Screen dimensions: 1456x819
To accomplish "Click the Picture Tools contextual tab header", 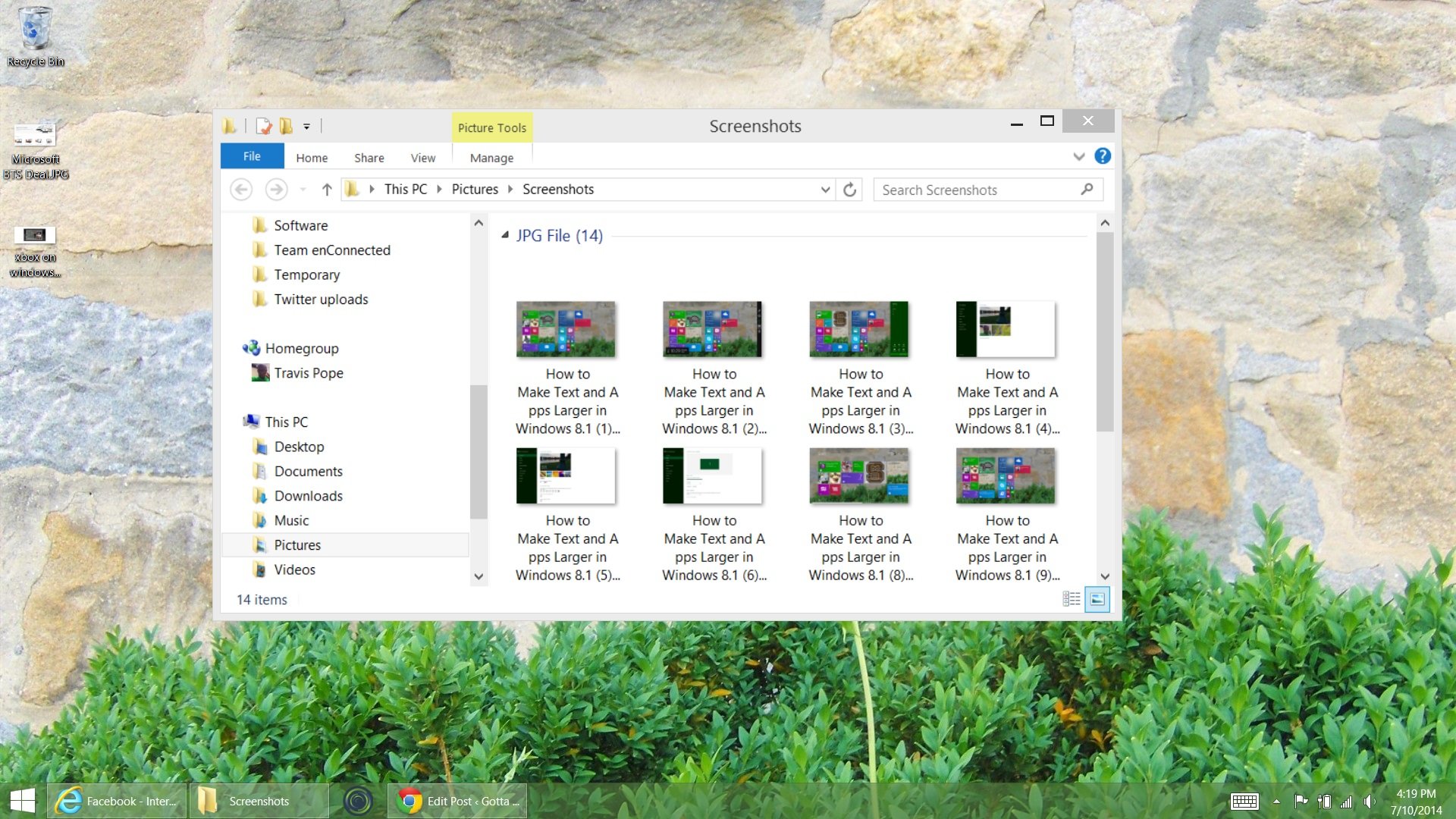I will [492, 127].
